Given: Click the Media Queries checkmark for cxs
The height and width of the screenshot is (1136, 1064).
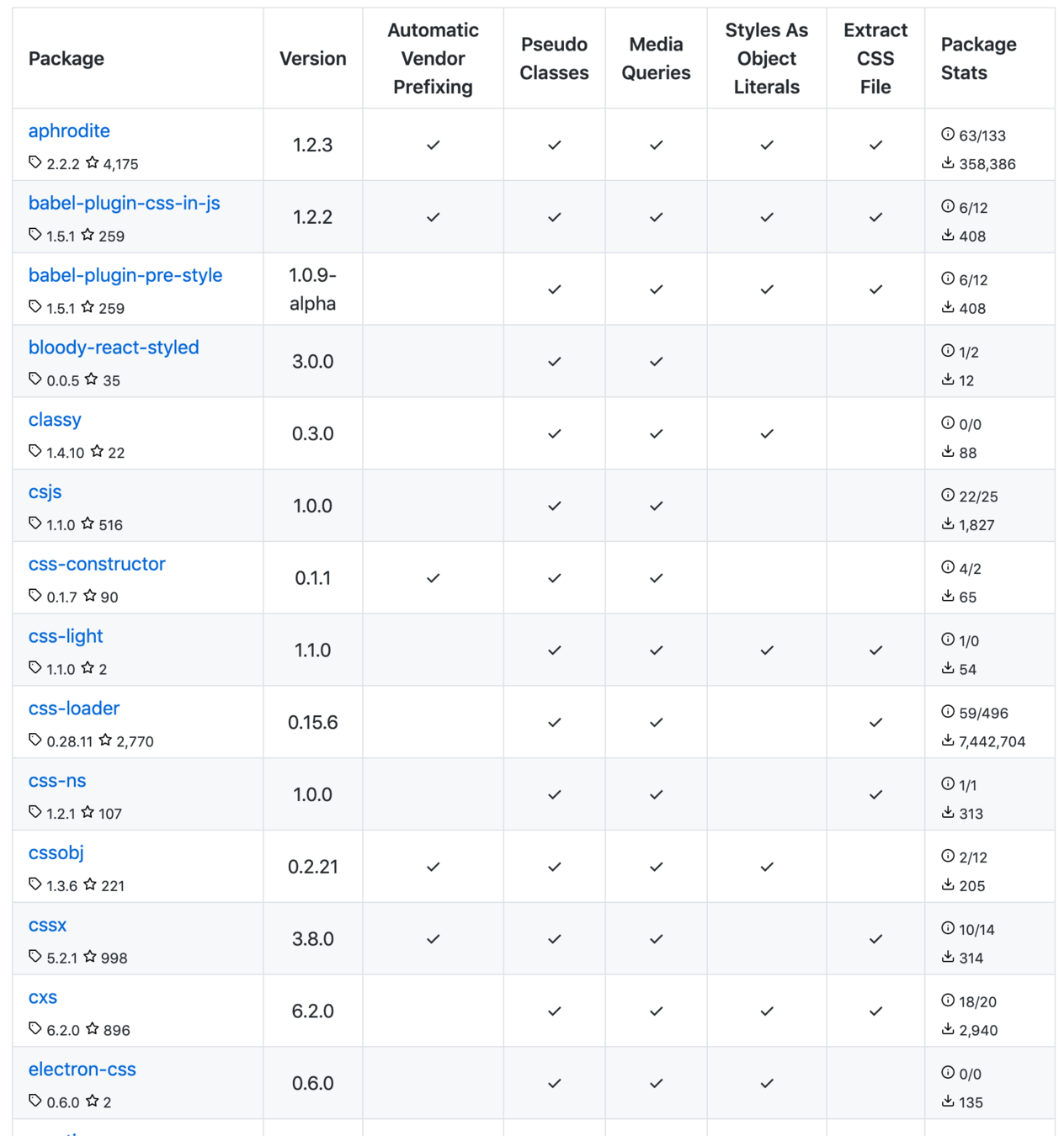Looking at the screenshot, I should (657, 1011).
